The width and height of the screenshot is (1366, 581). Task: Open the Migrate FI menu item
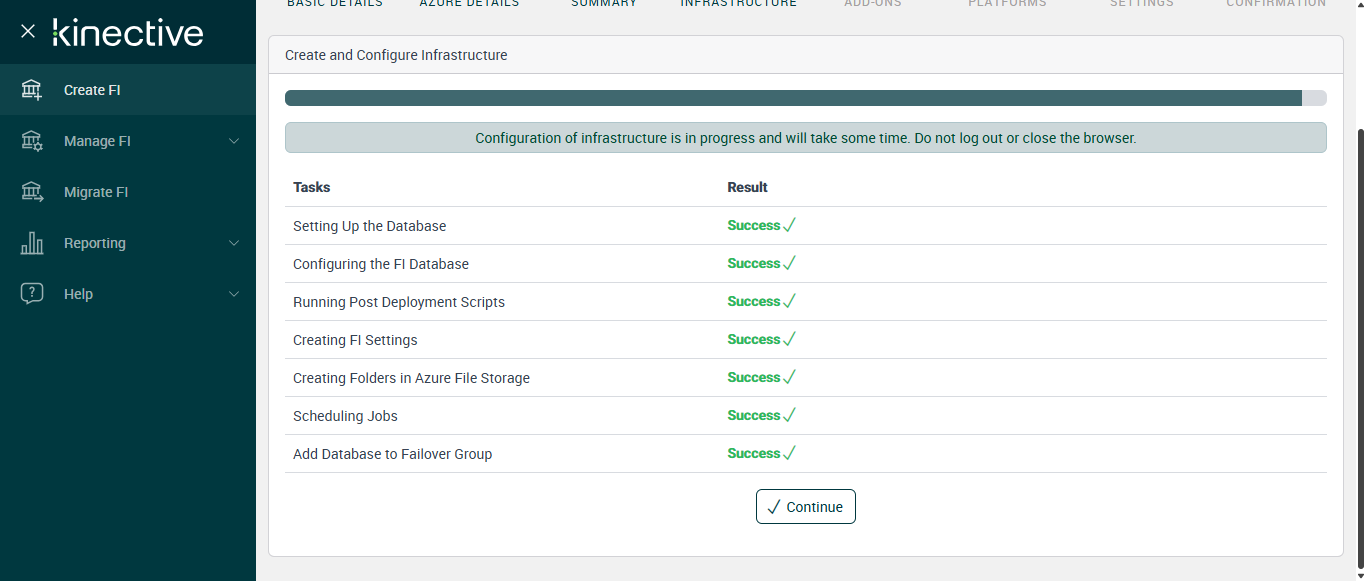point(96,192)
